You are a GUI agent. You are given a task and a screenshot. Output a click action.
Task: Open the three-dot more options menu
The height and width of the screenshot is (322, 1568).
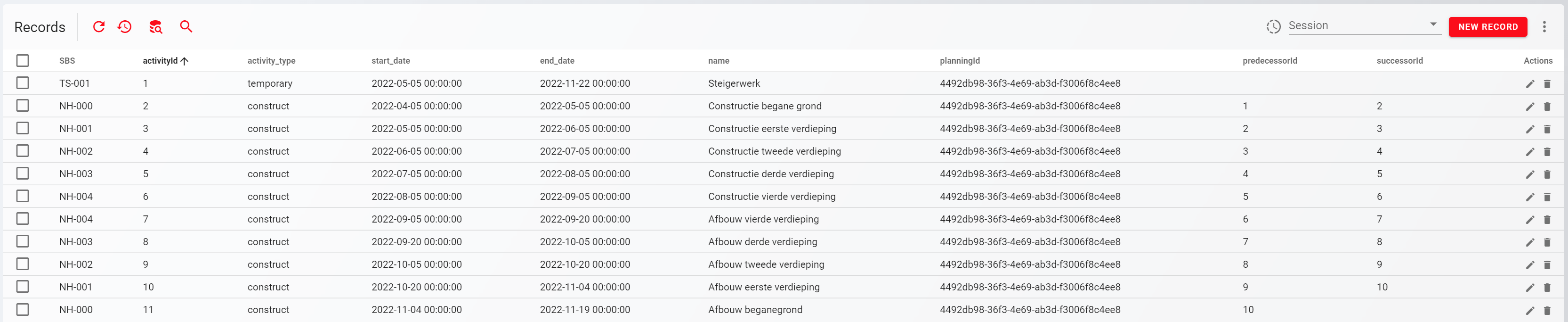click(x=1544, y=27)
